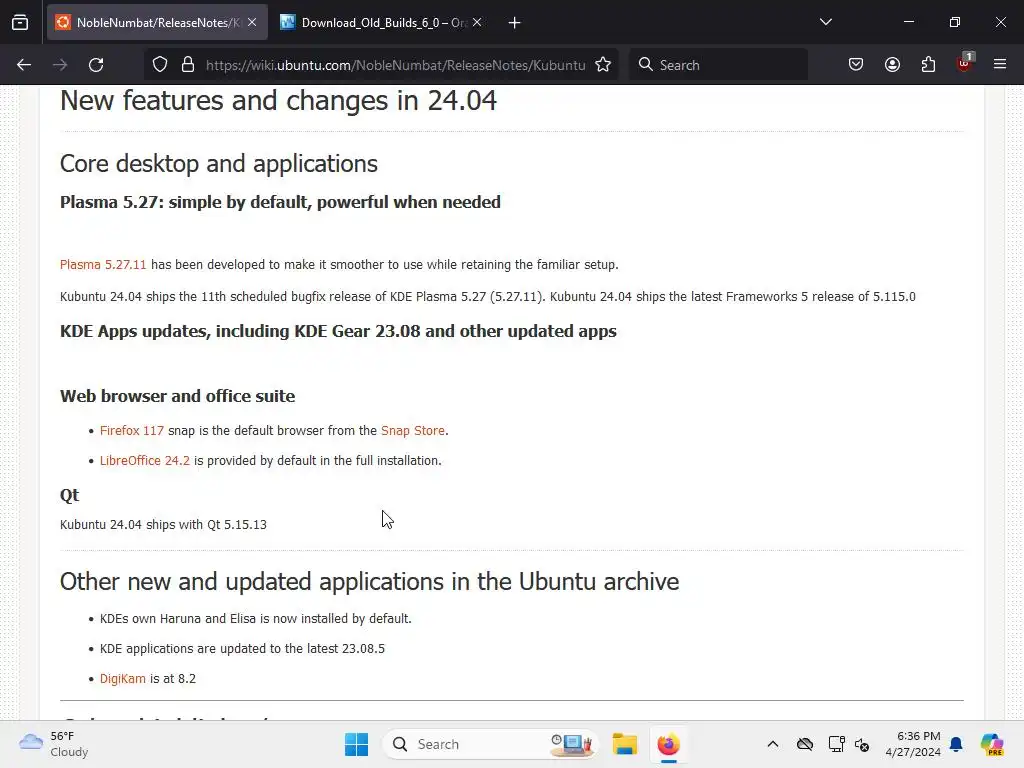Open the clock showing 6:36 PM

pyautogui.click(x=913, y=744)
